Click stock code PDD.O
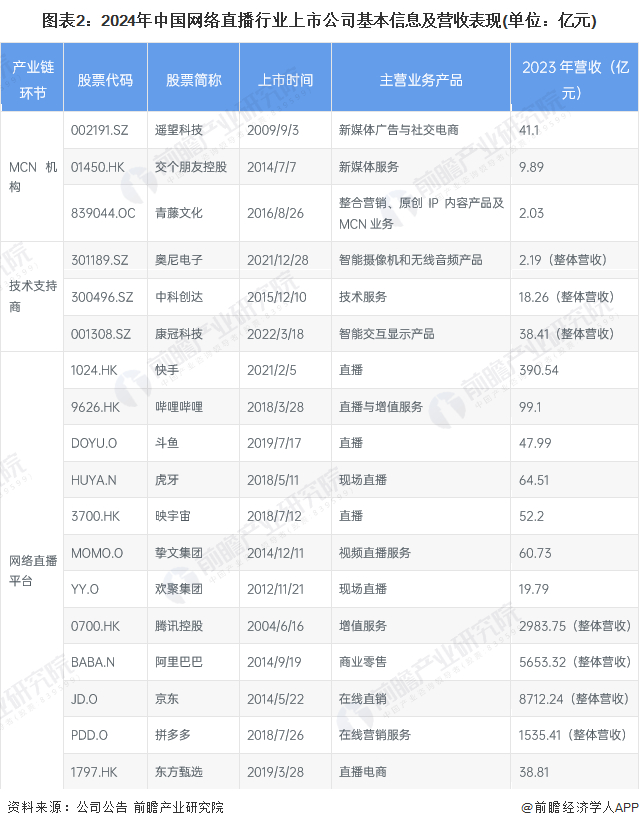The height and width of the screenshot is (828, 639). point(89,735)
